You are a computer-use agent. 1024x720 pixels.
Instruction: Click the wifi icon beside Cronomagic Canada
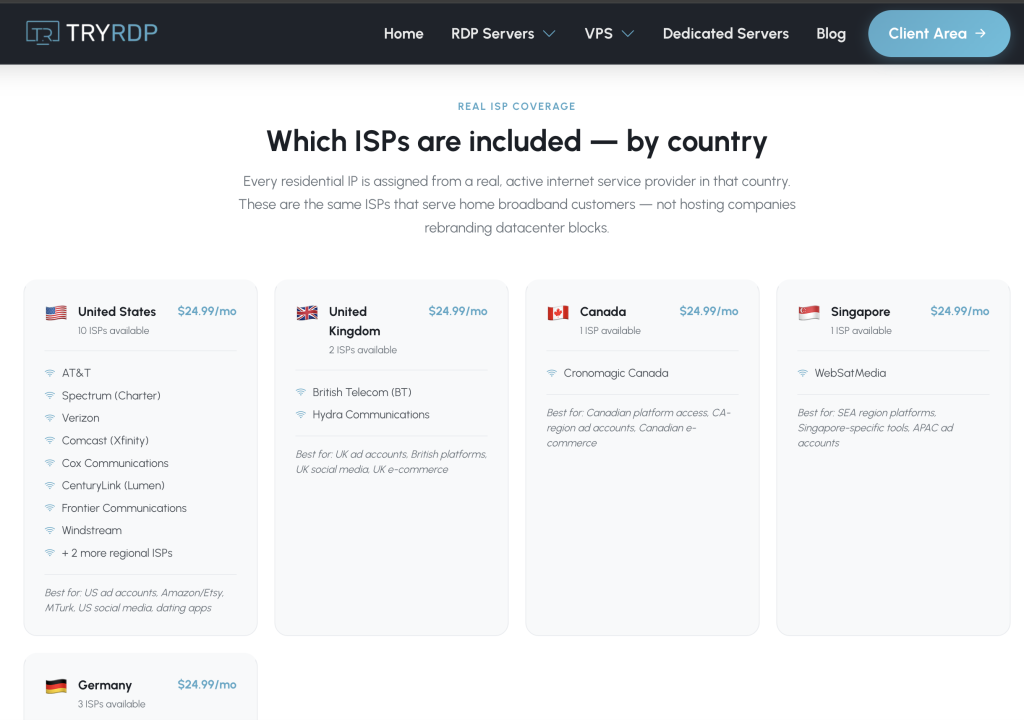point(551,373)
